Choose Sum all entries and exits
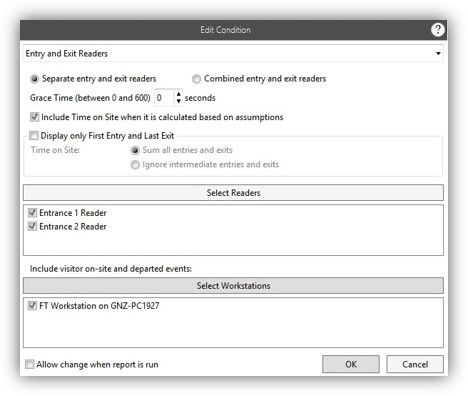This screenshot has width=468, height=396. pos(135,150)
